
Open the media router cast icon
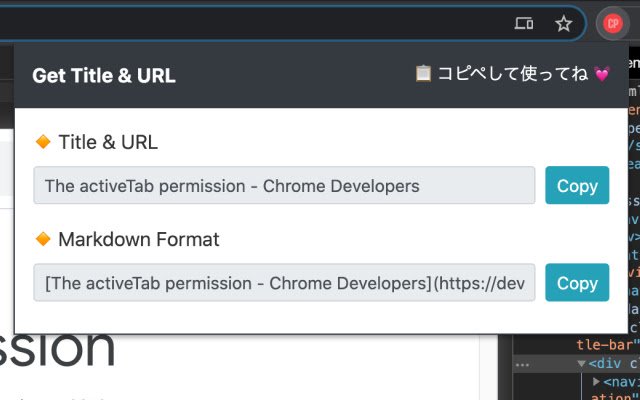coord(524,23)
